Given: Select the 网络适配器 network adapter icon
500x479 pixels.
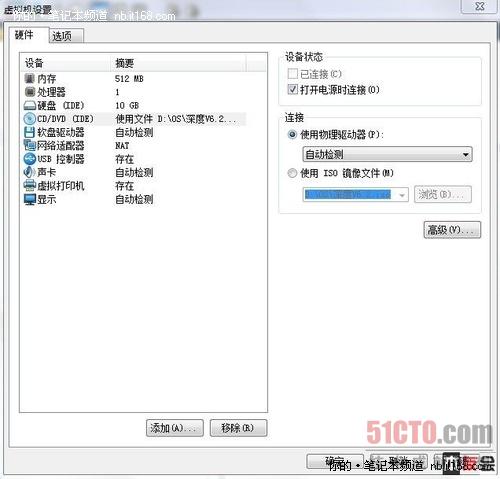Looking at the screenshot, I should click(30, 145).
